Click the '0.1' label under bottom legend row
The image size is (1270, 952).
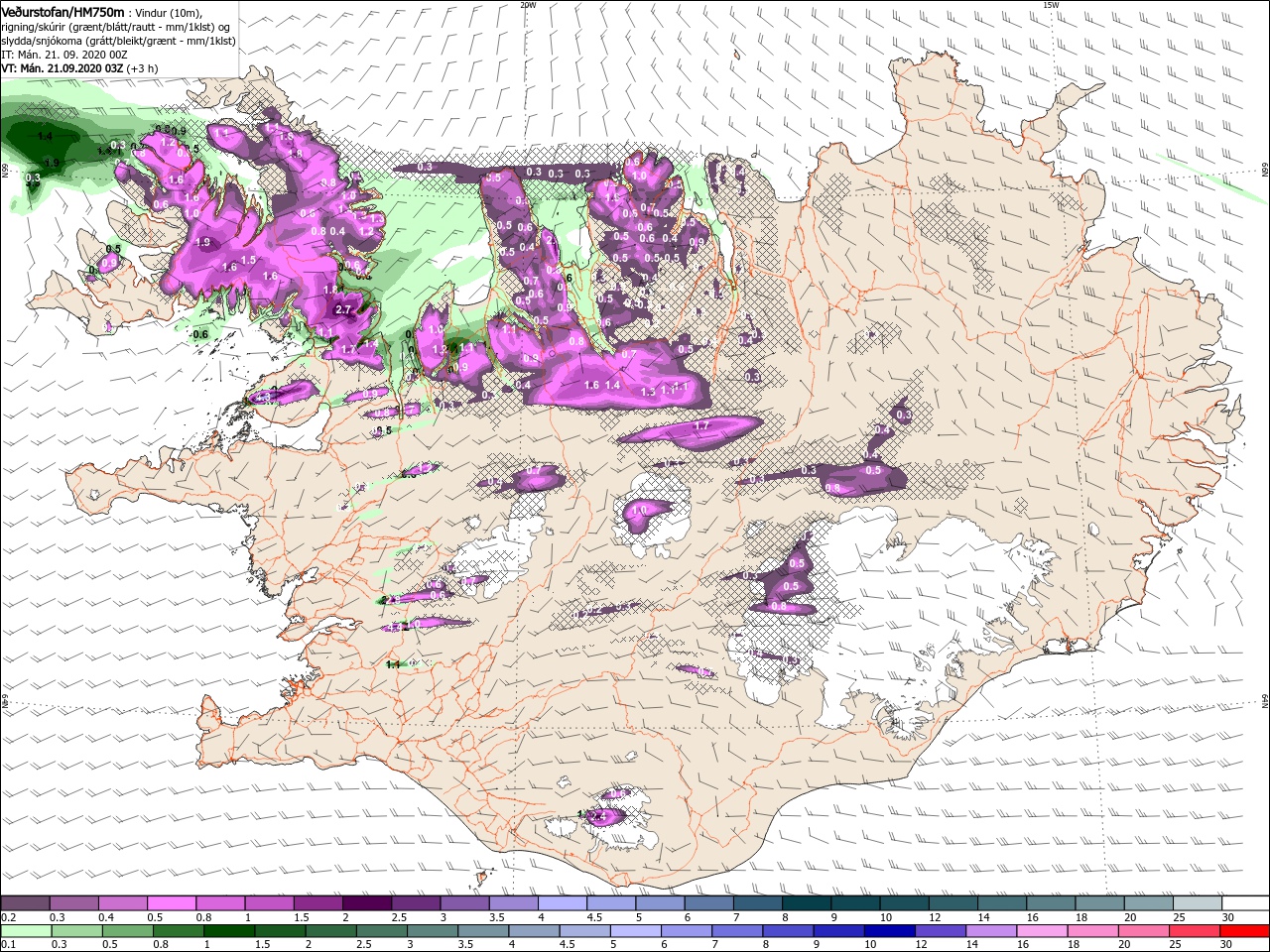coord(8,945)
